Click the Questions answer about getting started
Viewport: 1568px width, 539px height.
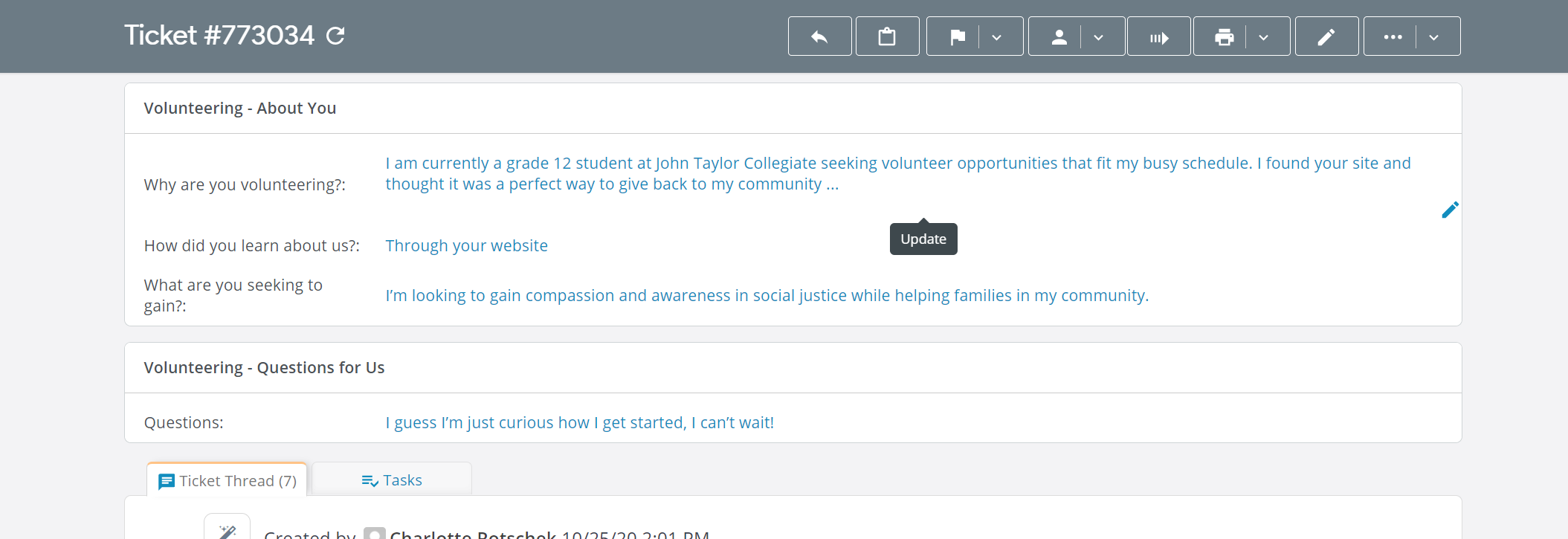coord(579,422)
